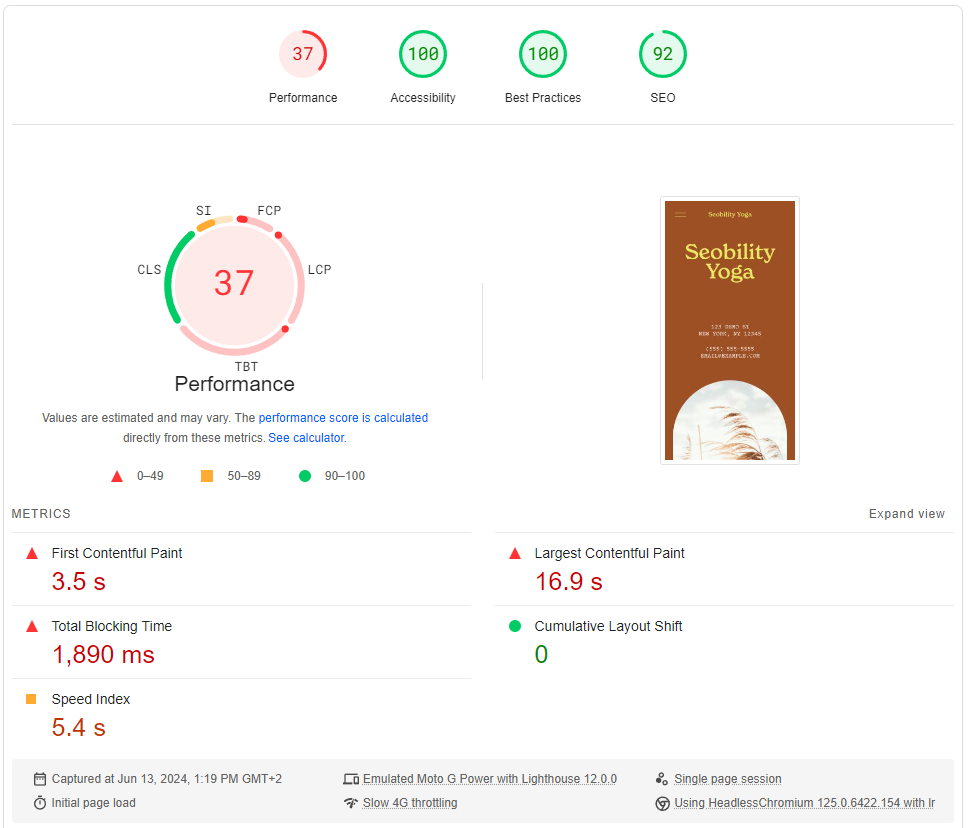Click the orange square beside Speed Index
Viewport: 968px width, 828px height.
coord(31,698)
